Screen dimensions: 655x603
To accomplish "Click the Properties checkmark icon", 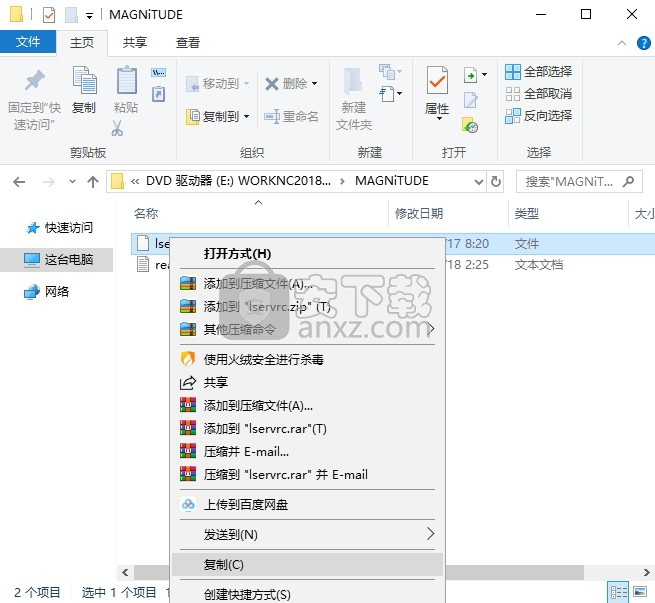I will 437,80.
